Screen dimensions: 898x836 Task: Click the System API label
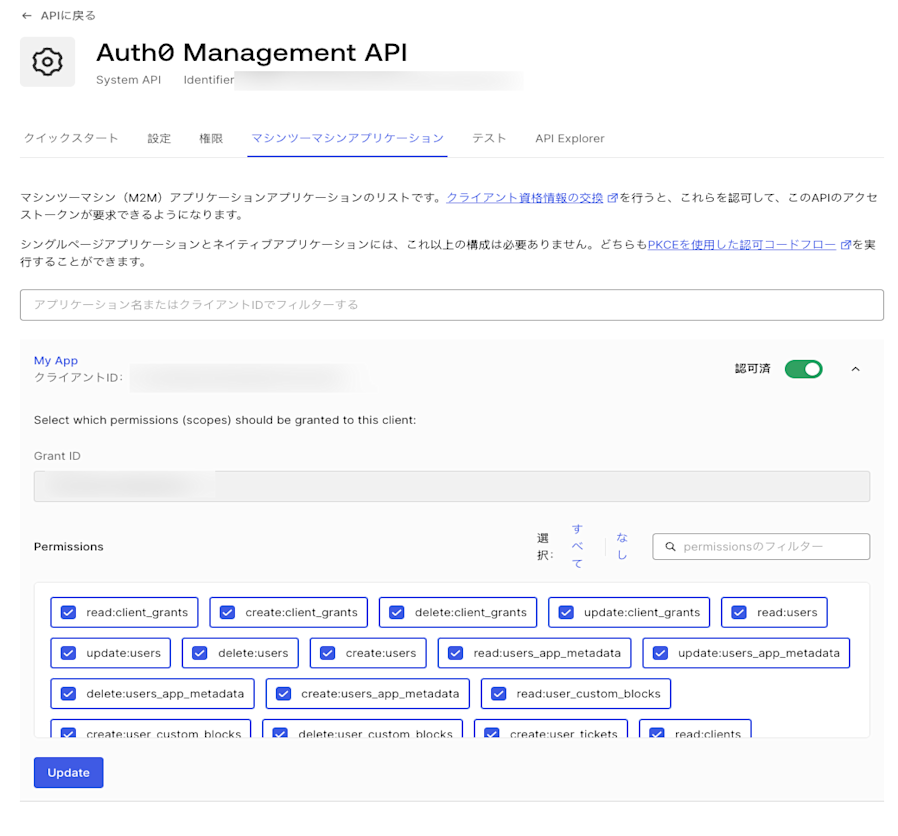click(x=129, y=80)
